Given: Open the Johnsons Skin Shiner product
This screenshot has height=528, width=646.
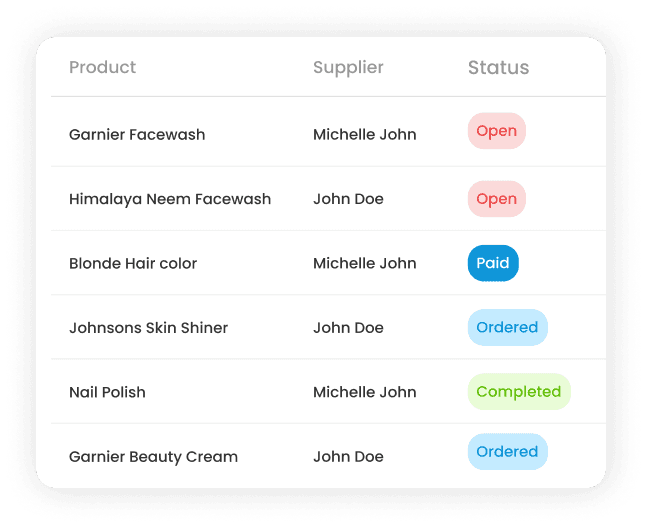Looking at the screenshot, I should point(148,328).
